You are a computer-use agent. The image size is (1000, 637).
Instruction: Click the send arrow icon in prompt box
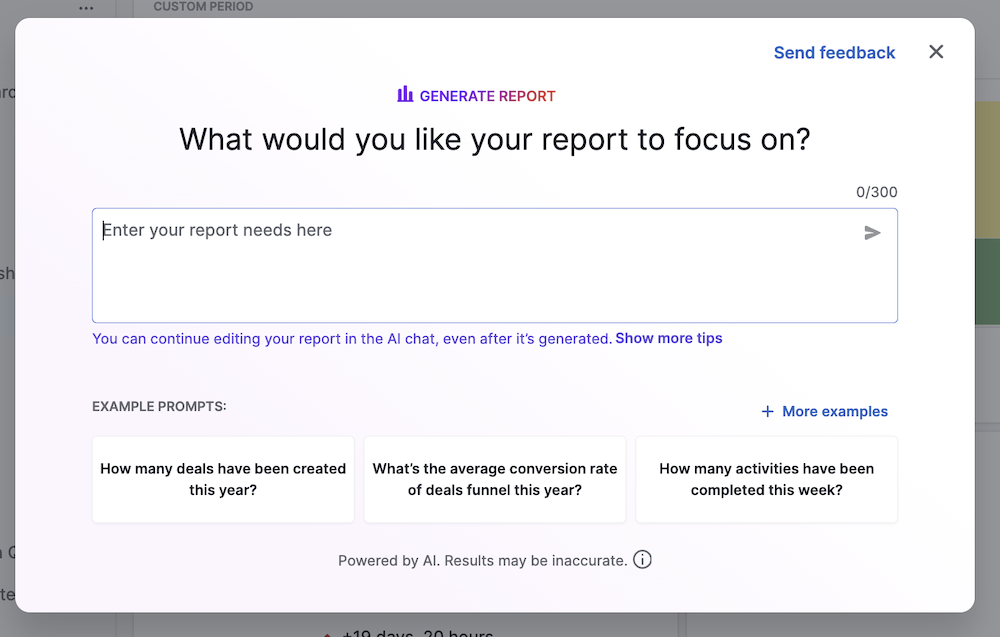(x=872, y=233)
